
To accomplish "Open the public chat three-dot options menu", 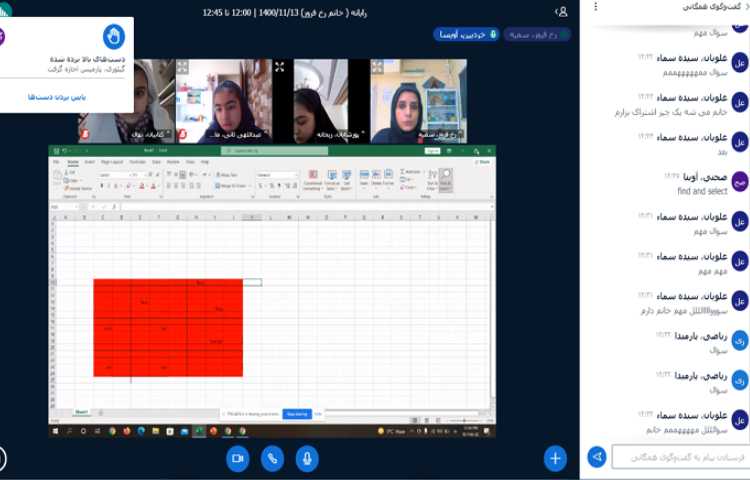I will [596, 7].
